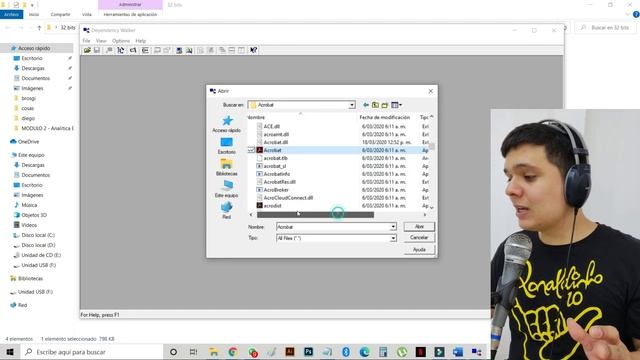640x360 pixels.
Task: Open Disco local (D:) in Explorer sidebar
Action: pos(38,245)
